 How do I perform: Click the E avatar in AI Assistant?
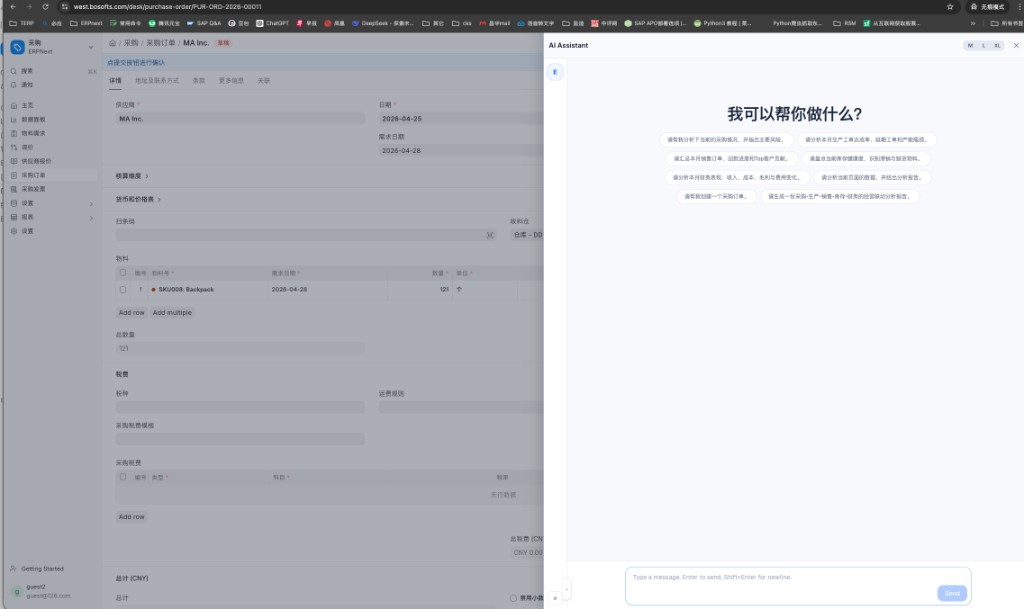(x=555, y=72)
